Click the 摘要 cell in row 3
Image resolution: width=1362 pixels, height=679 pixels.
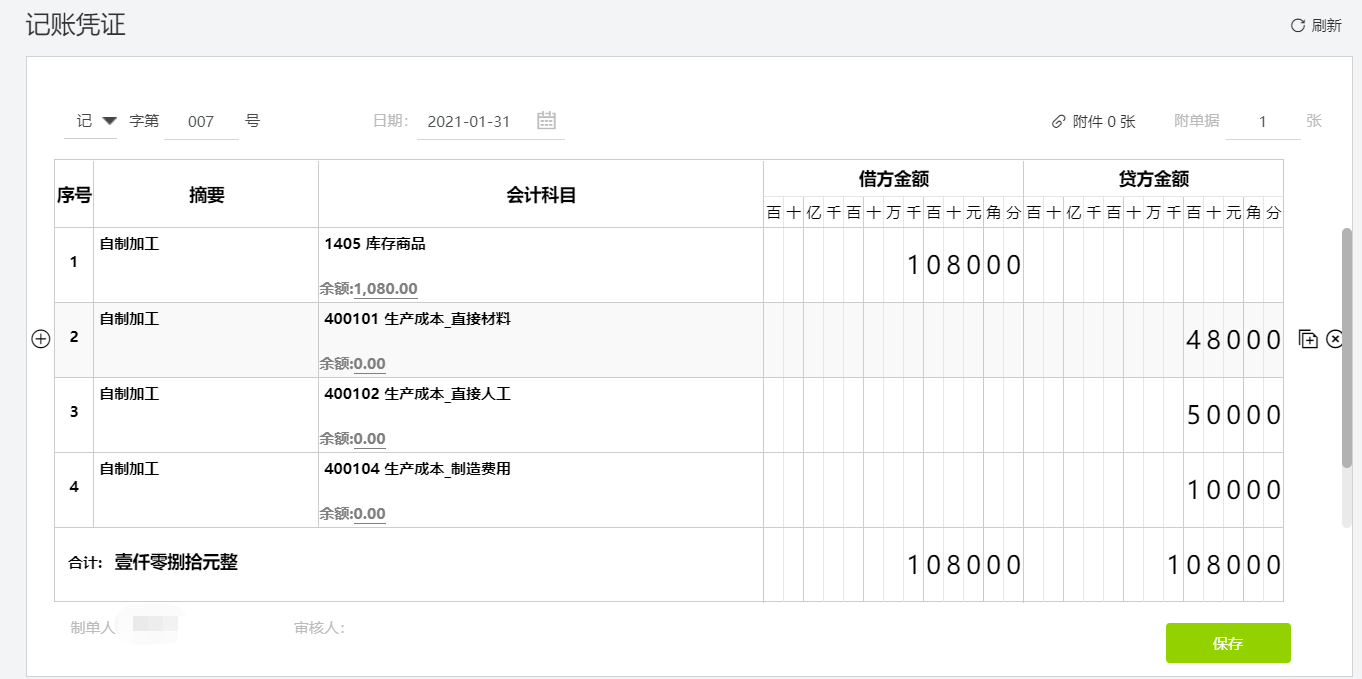(206, 415)
